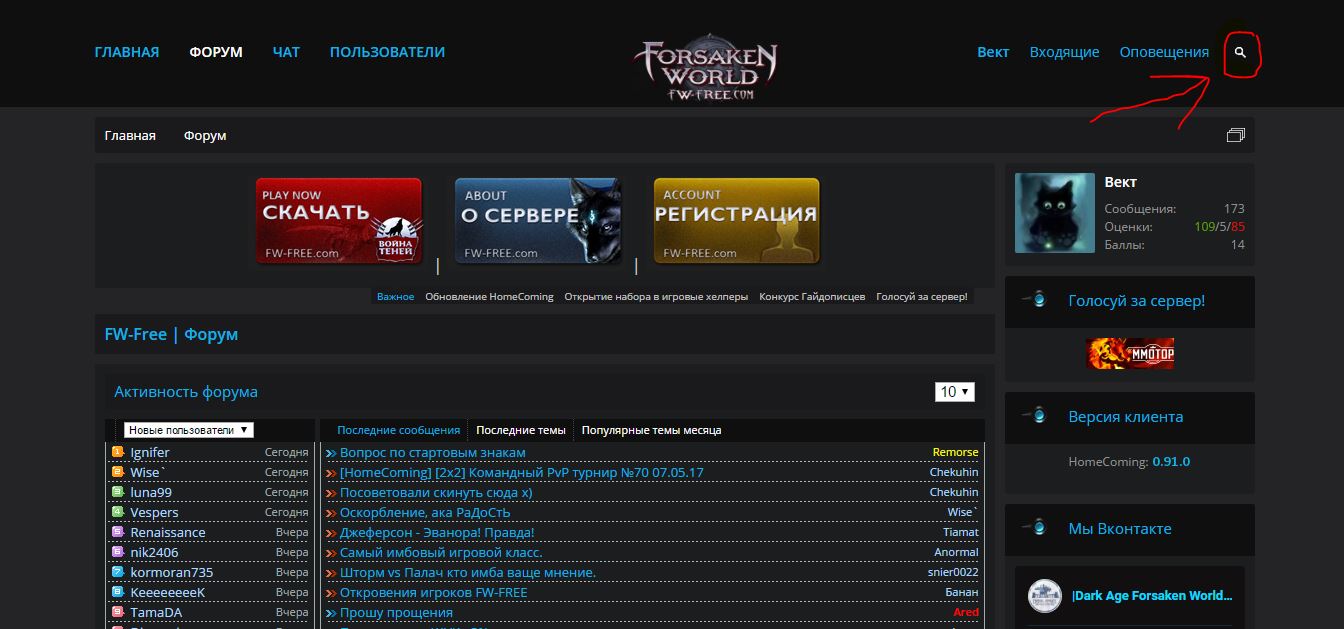The width and height of the screenshot is (1344, 629).
Task: Click the user icon beside KeeeeeeeeK
Action: (x=118, y=592)
